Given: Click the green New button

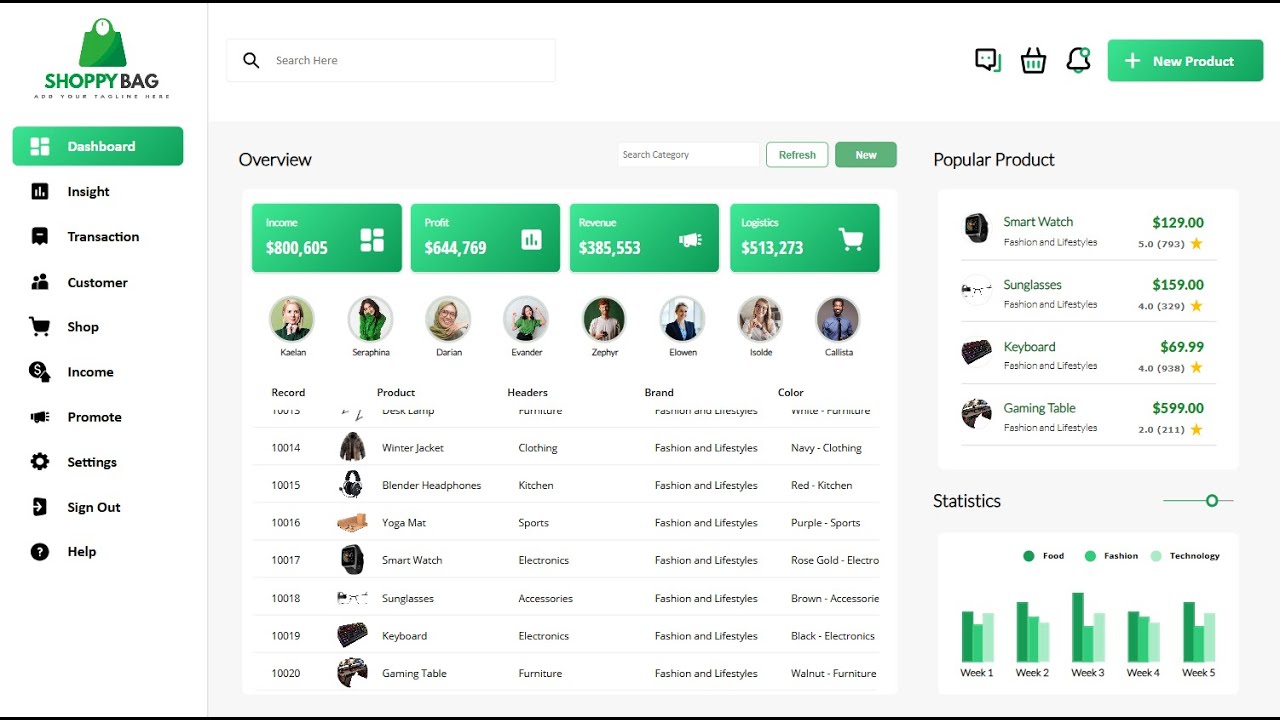Looking at the screenshot, I should [866, 155].
